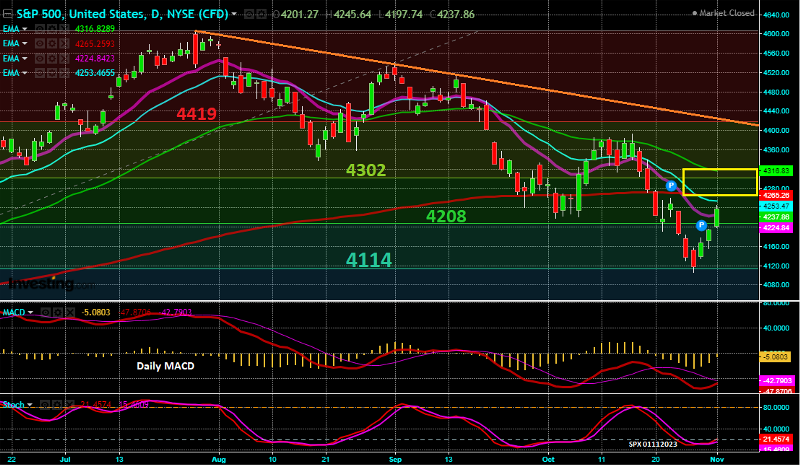Toggle visibility of the EMA 4316.8289 line
Viewport: 800px width, 466px height.
(x=40, y=29)
